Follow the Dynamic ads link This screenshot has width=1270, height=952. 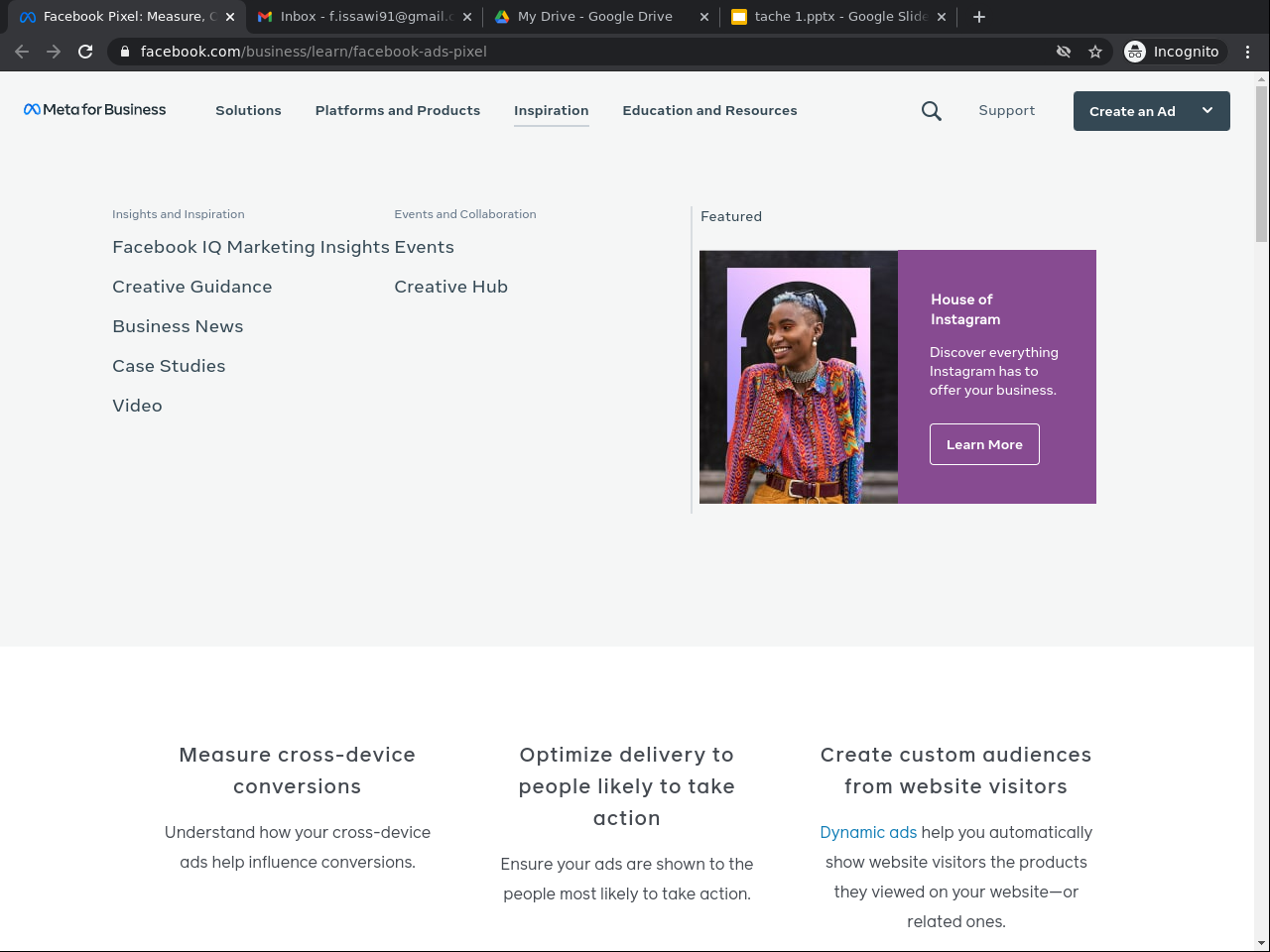point(868,832)
